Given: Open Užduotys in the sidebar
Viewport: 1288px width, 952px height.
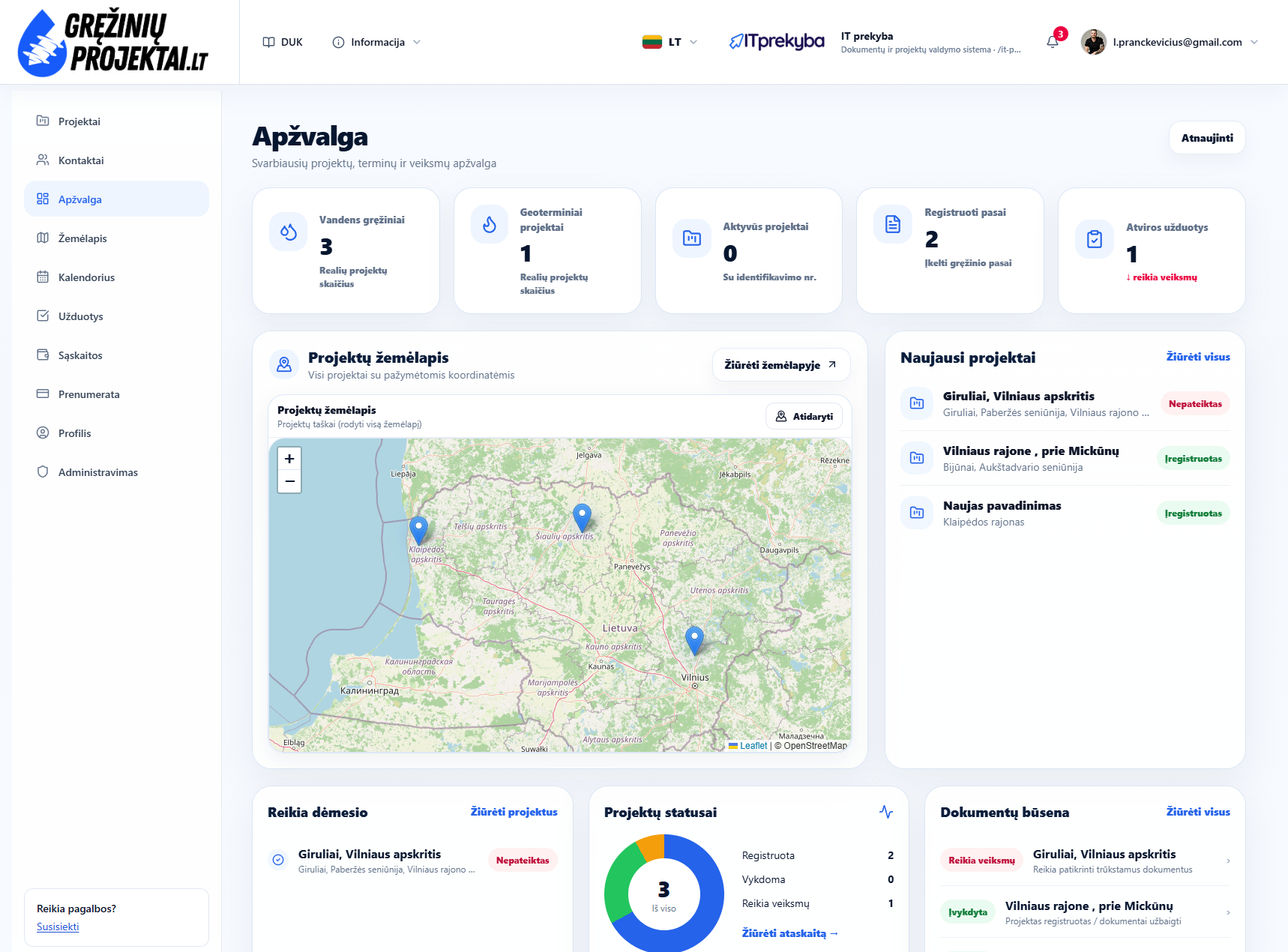Looking at the screenshot, I should (x=116, y=316).
